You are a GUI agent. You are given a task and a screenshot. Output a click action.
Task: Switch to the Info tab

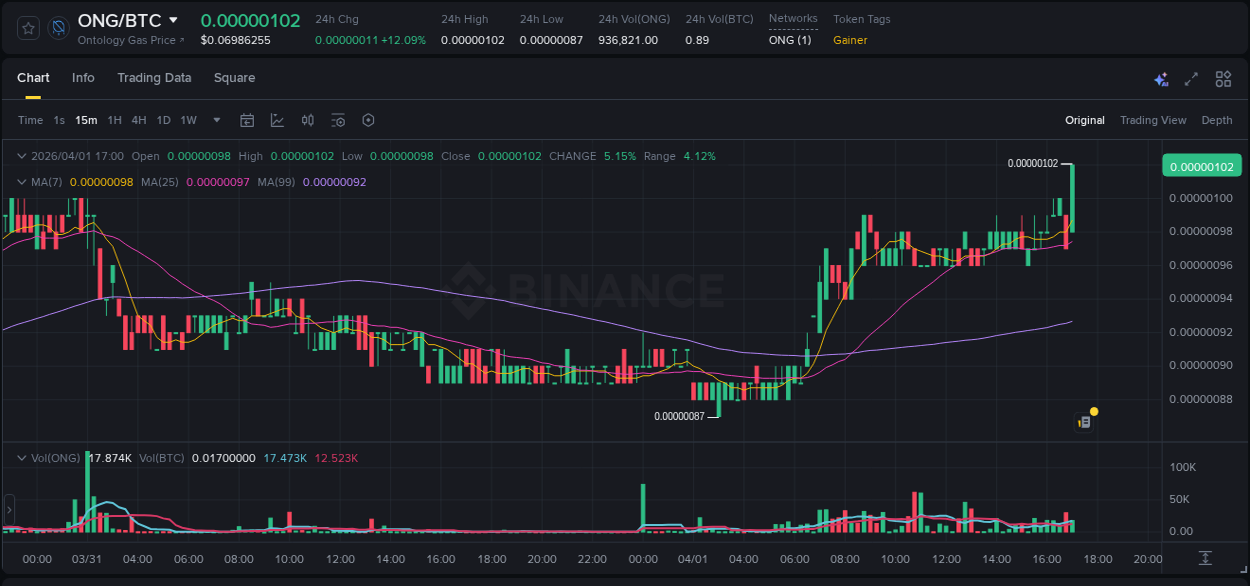point(83,78)
